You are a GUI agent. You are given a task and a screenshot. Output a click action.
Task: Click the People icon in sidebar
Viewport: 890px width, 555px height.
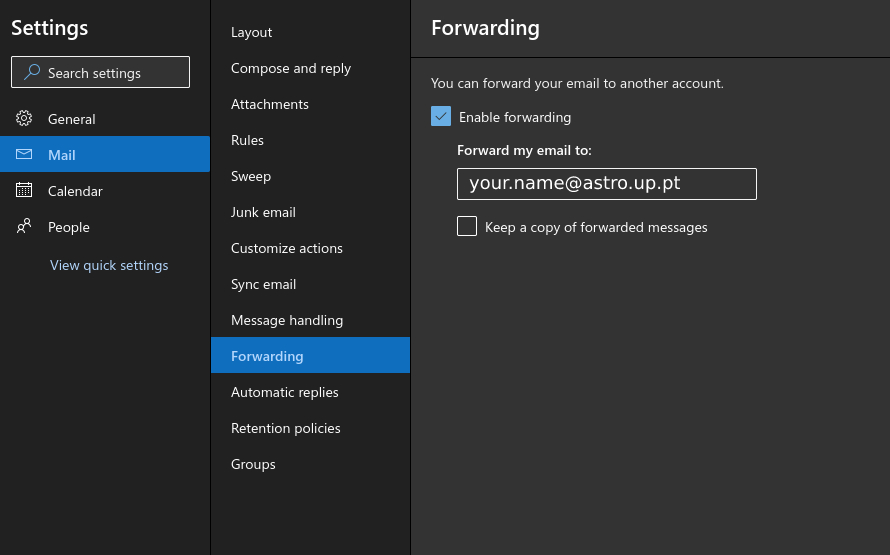tap(24, 226)
